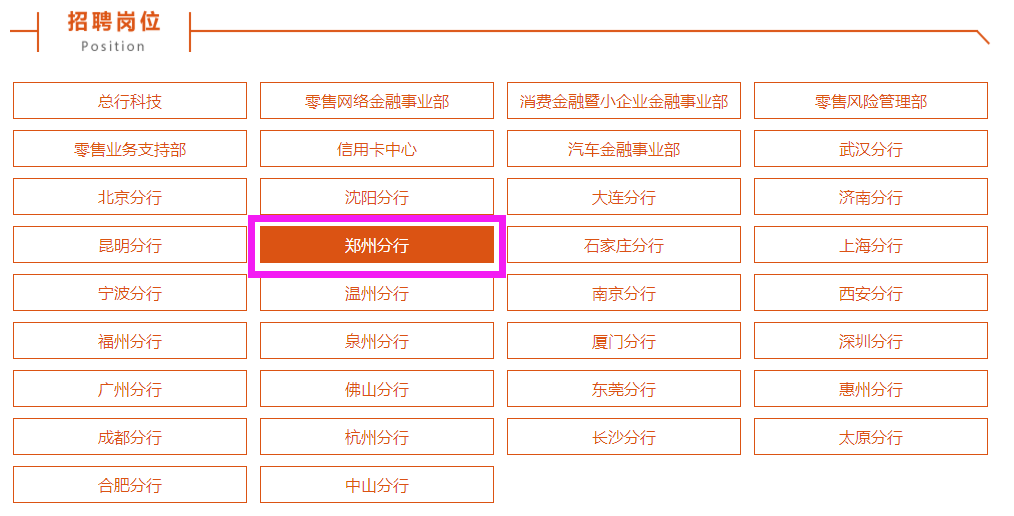Select the 总行科技 position button
1014x516 pixels.
130,101
